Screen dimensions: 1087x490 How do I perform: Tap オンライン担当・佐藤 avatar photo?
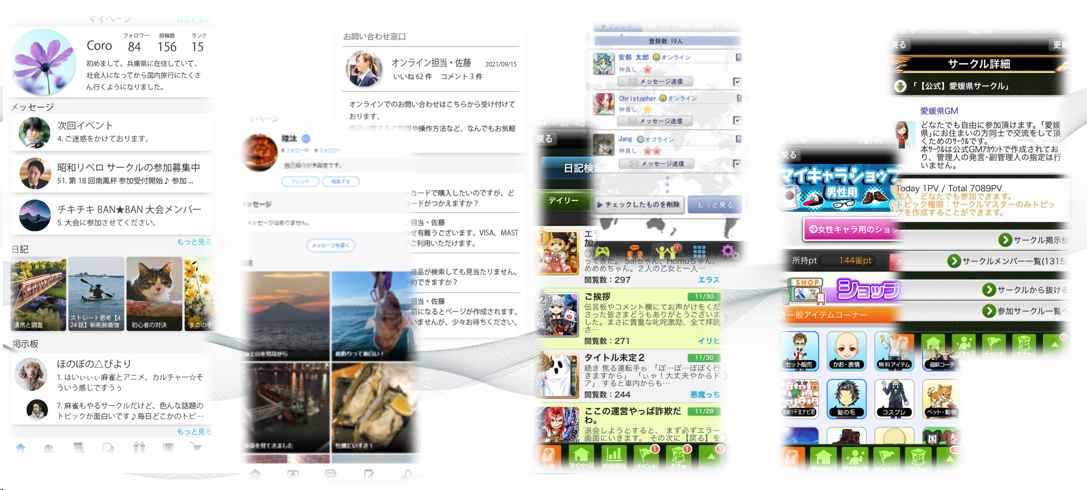[363, 68]
